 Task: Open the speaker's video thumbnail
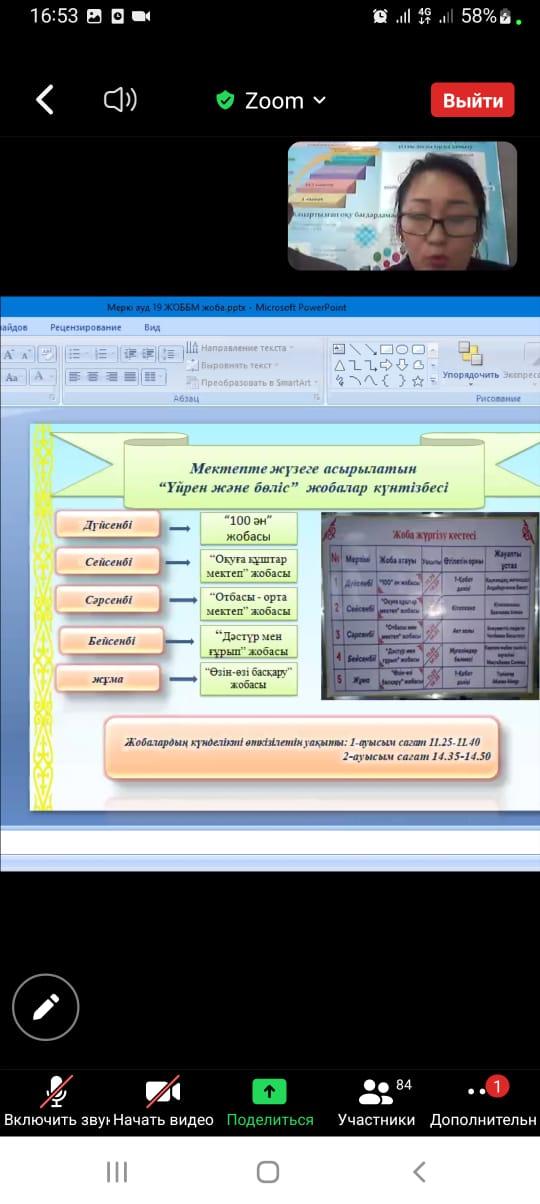tap(402, 206)
